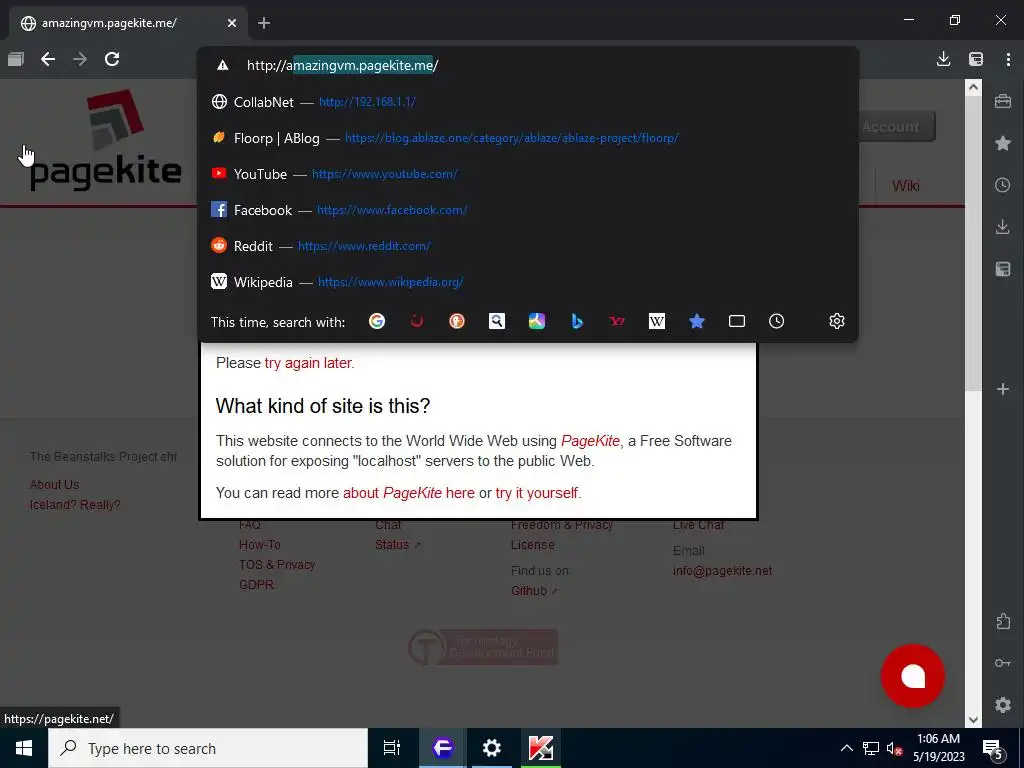Open info@pagekite.net email link
Screen dimensions: 1024x768
click(722, 571)
